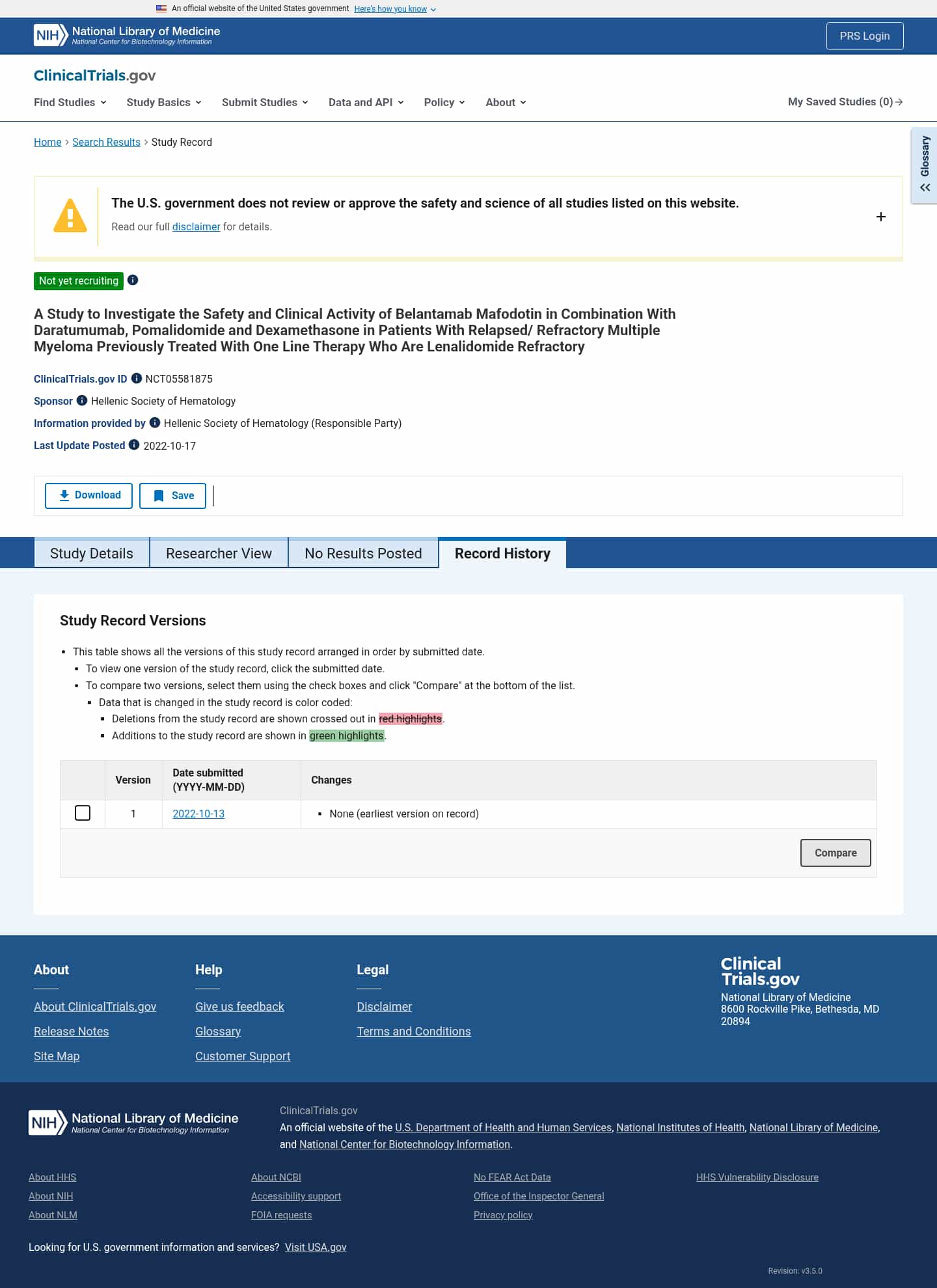Open Customer Support link
Image resolution: width=937 pixels, height=1288 pixels.
pos(243,1056)
